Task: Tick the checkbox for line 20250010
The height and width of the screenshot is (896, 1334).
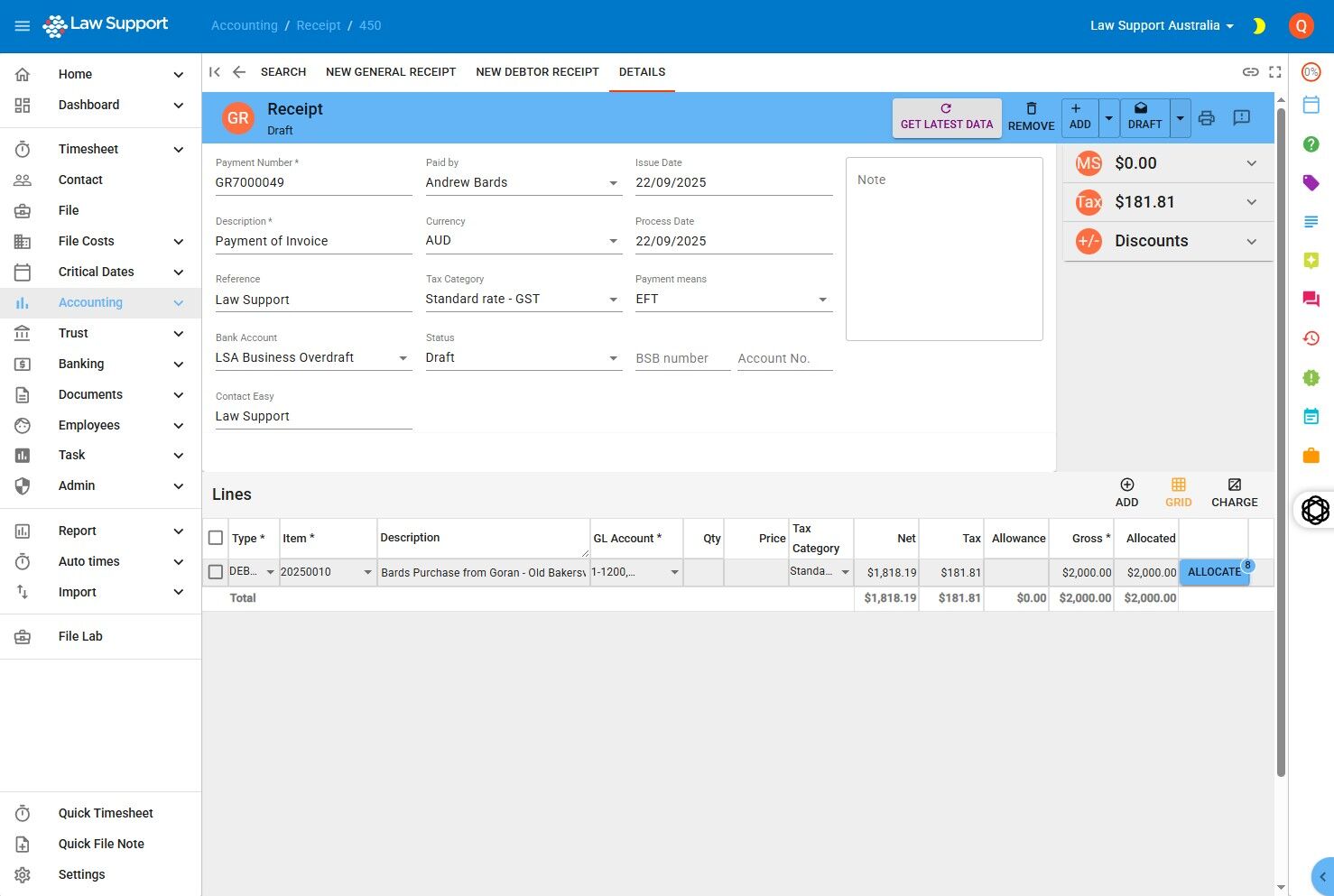Action: pos(216,572)
